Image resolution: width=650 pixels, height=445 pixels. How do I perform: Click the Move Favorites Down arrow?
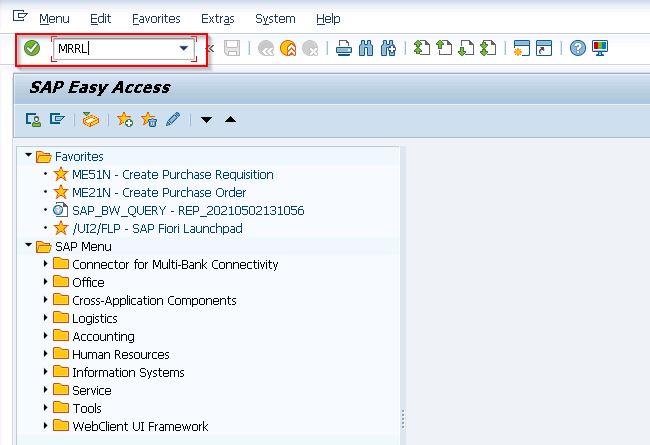click(x=206, y=120)
